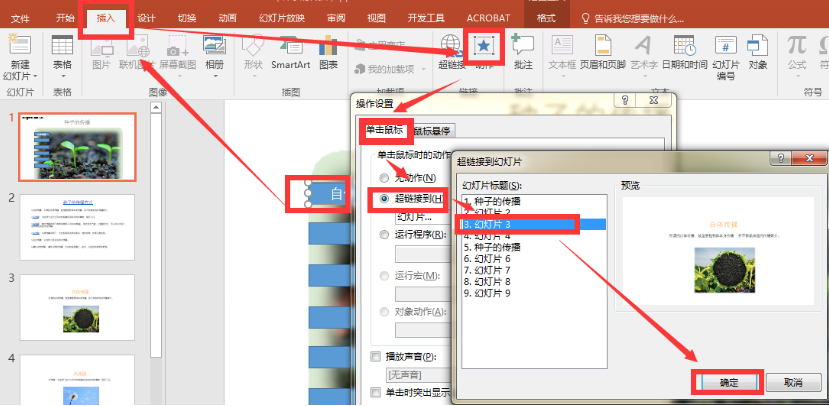Enable the 播放声音 checkbox
The width and height of the screenshot is (829, 406).
tap(376, 355)
